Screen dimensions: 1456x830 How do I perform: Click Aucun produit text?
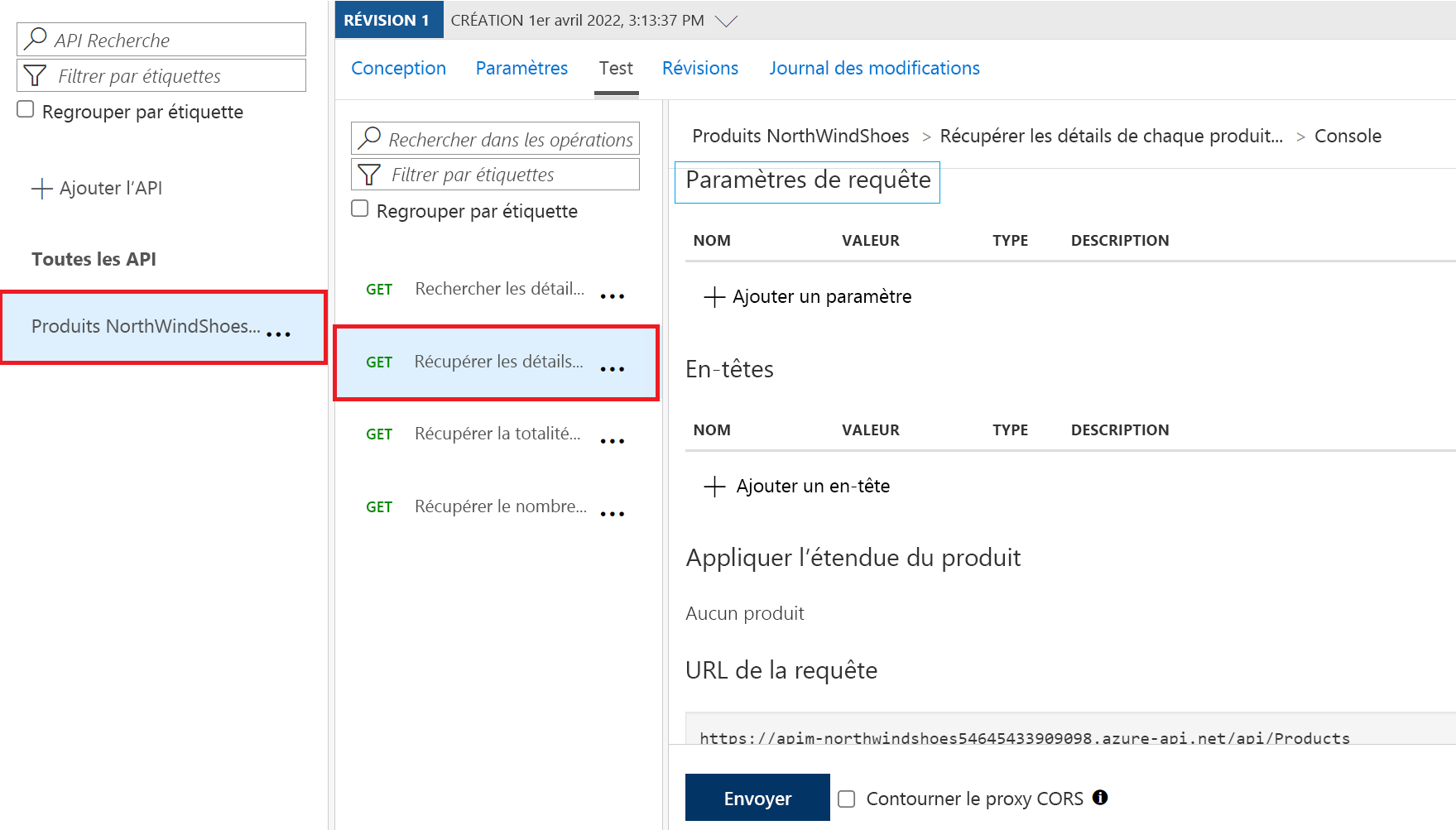(x=744, y=613)
